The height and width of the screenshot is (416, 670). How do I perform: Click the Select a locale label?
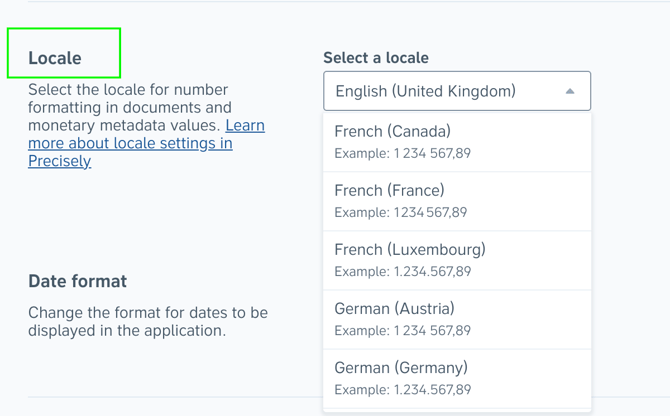click(376, 58)
